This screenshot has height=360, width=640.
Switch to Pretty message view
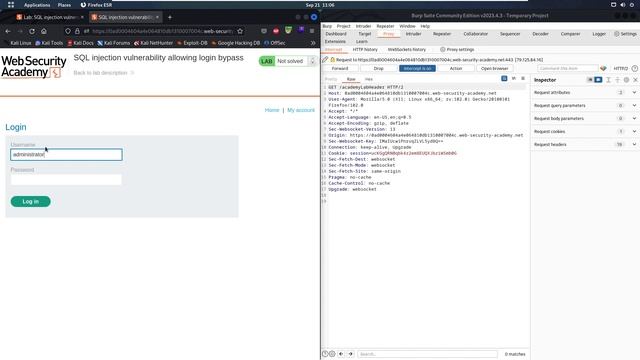331,79
